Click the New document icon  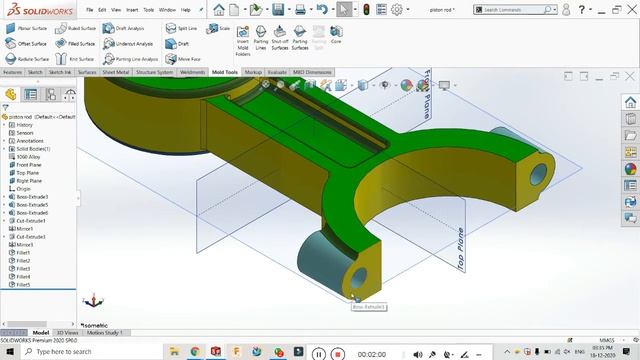pyautogui.click(x=234, y=9)
